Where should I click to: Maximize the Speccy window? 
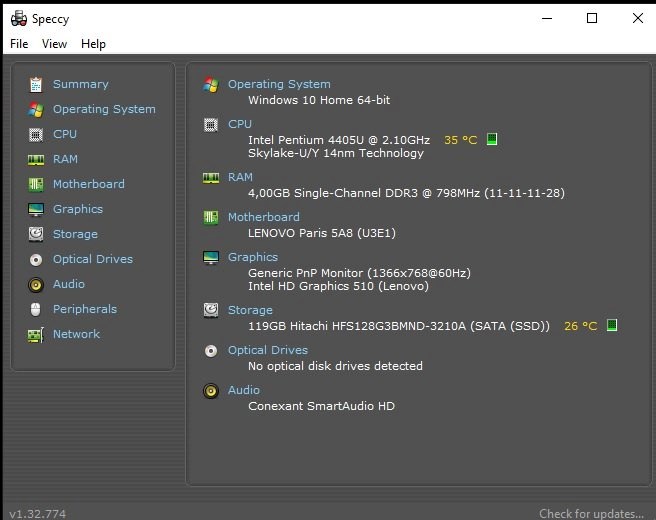click(x=592, y=18)
